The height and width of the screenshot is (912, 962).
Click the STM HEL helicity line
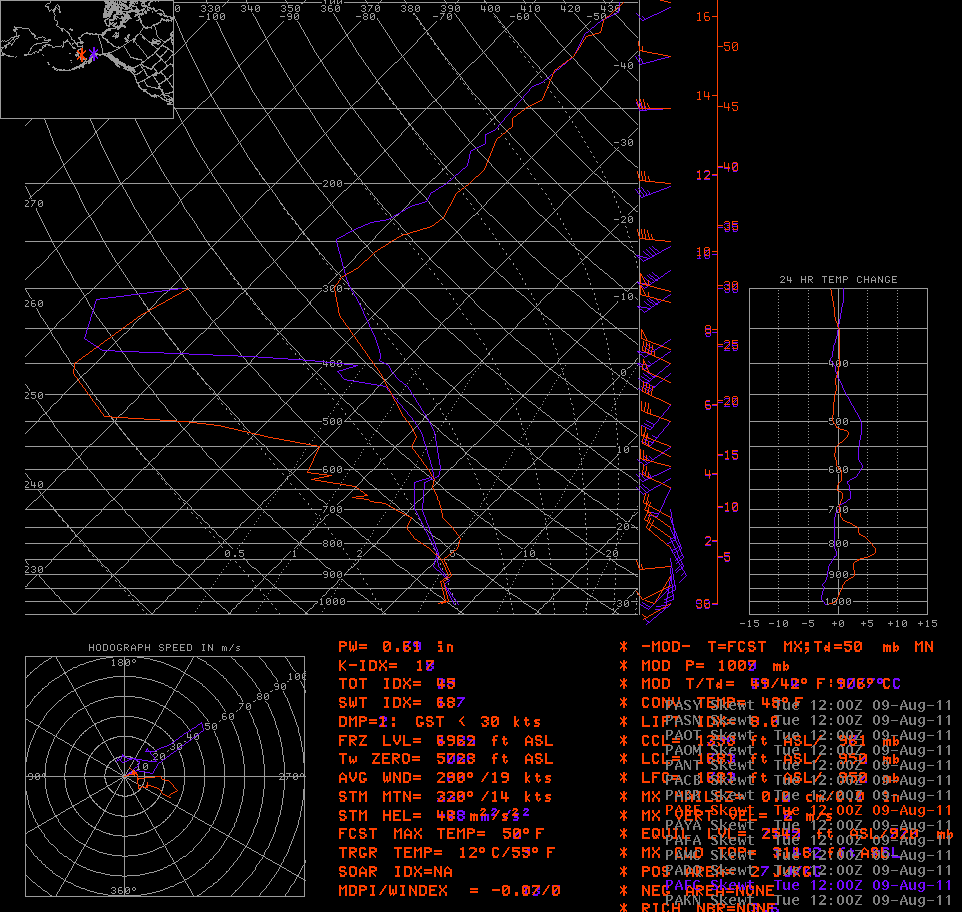click(x=434, y=816)
